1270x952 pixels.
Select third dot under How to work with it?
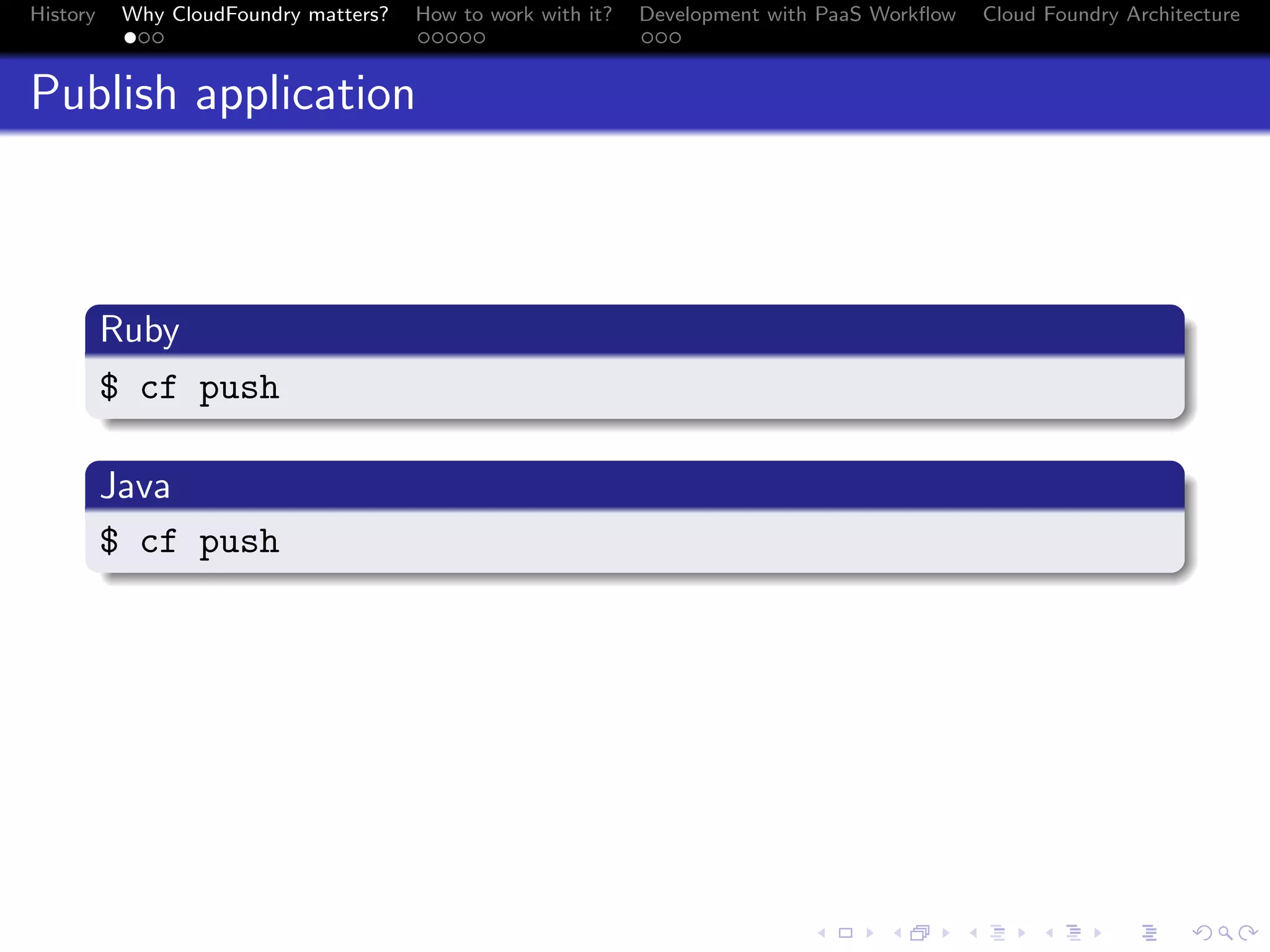coord(451,38)
